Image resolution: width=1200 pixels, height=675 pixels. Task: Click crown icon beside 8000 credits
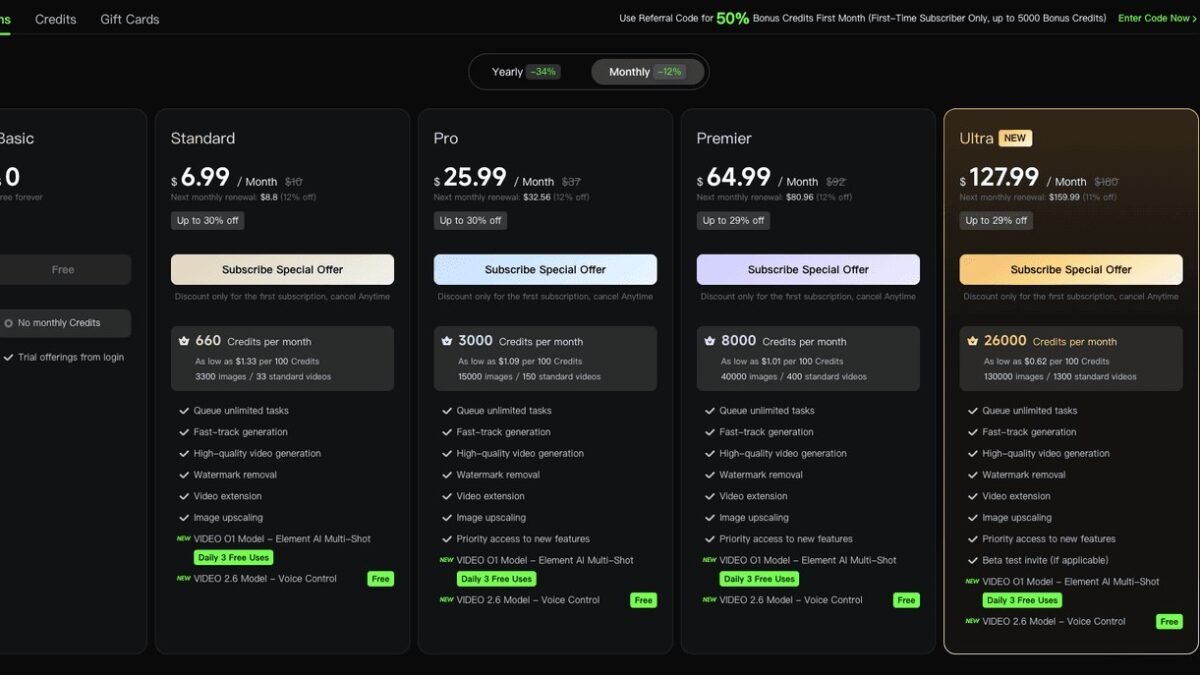[x=710, y=341]
